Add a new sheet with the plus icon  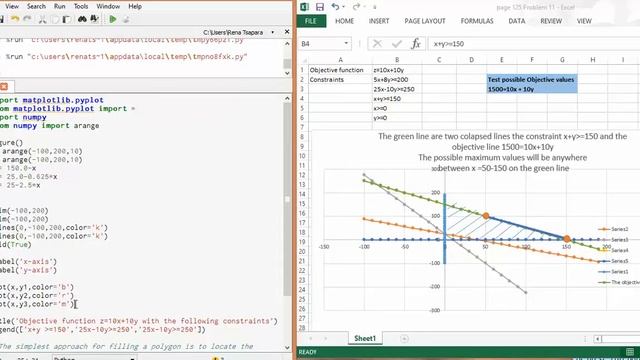[404, 339]
